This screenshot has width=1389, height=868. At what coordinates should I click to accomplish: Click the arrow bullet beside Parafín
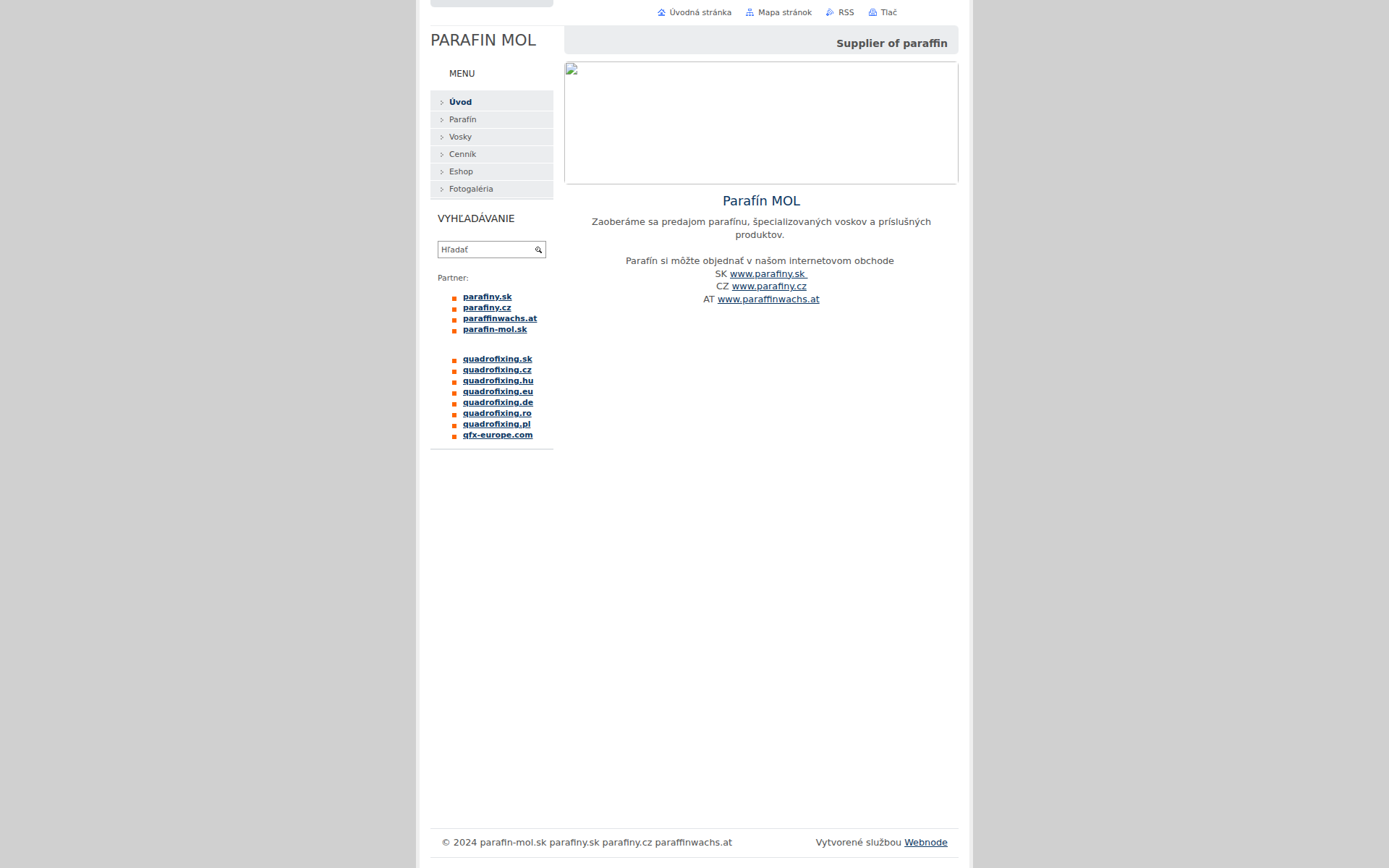pyautogui.click(x=441, y=120)
